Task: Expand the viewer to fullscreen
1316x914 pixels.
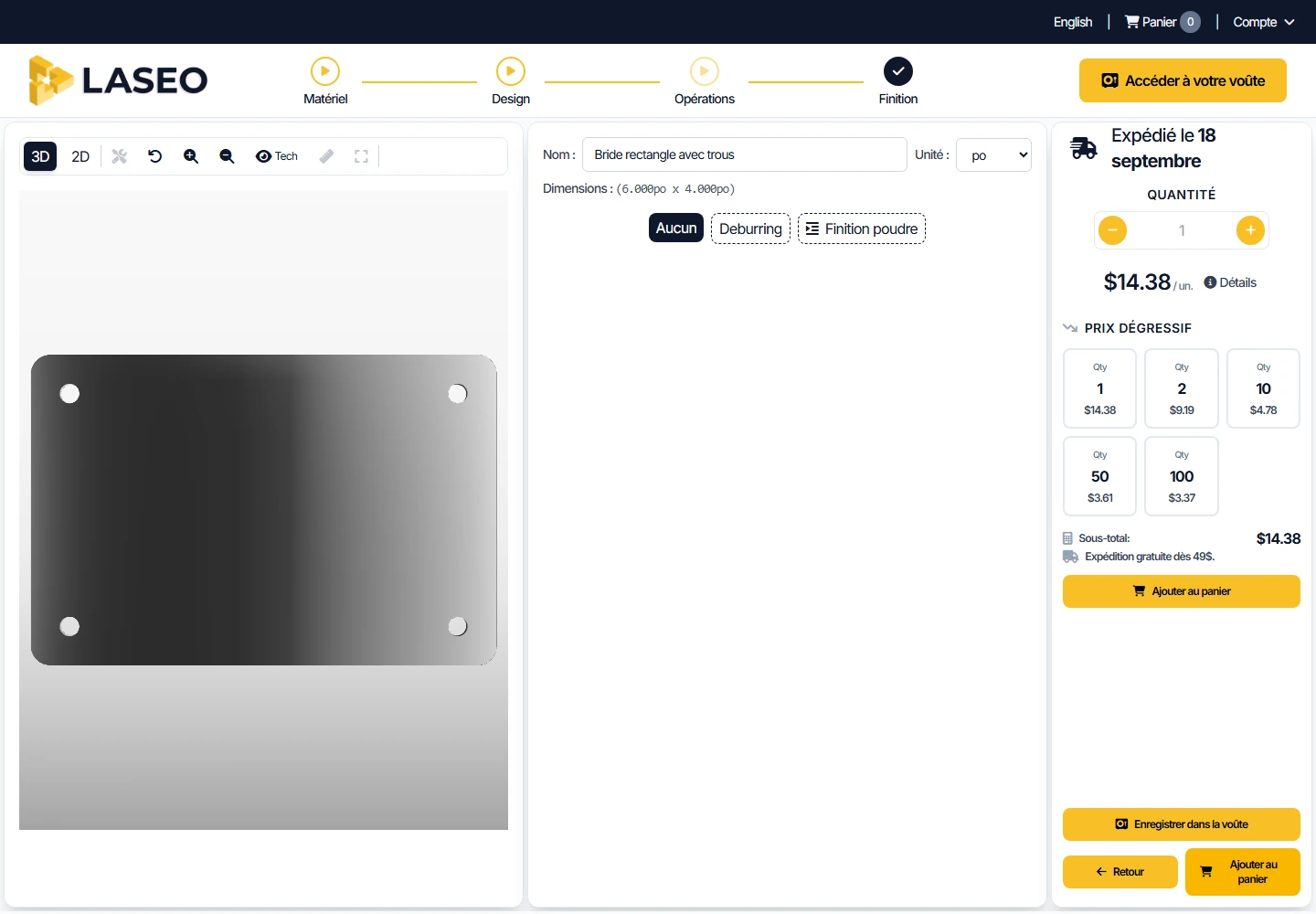Action: point(362,156)
